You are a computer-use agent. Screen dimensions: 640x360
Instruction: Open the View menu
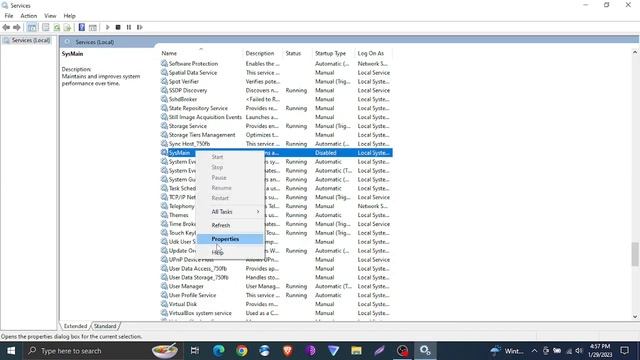coord(50,16)
